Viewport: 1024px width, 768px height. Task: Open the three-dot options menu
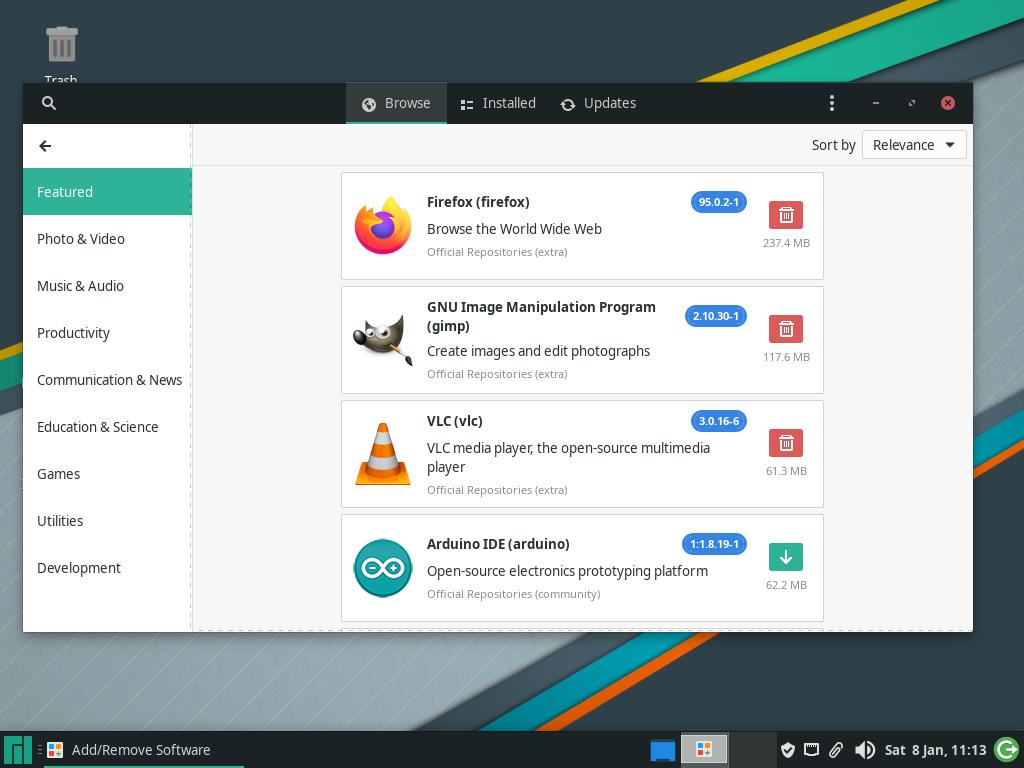coord(831,103)
